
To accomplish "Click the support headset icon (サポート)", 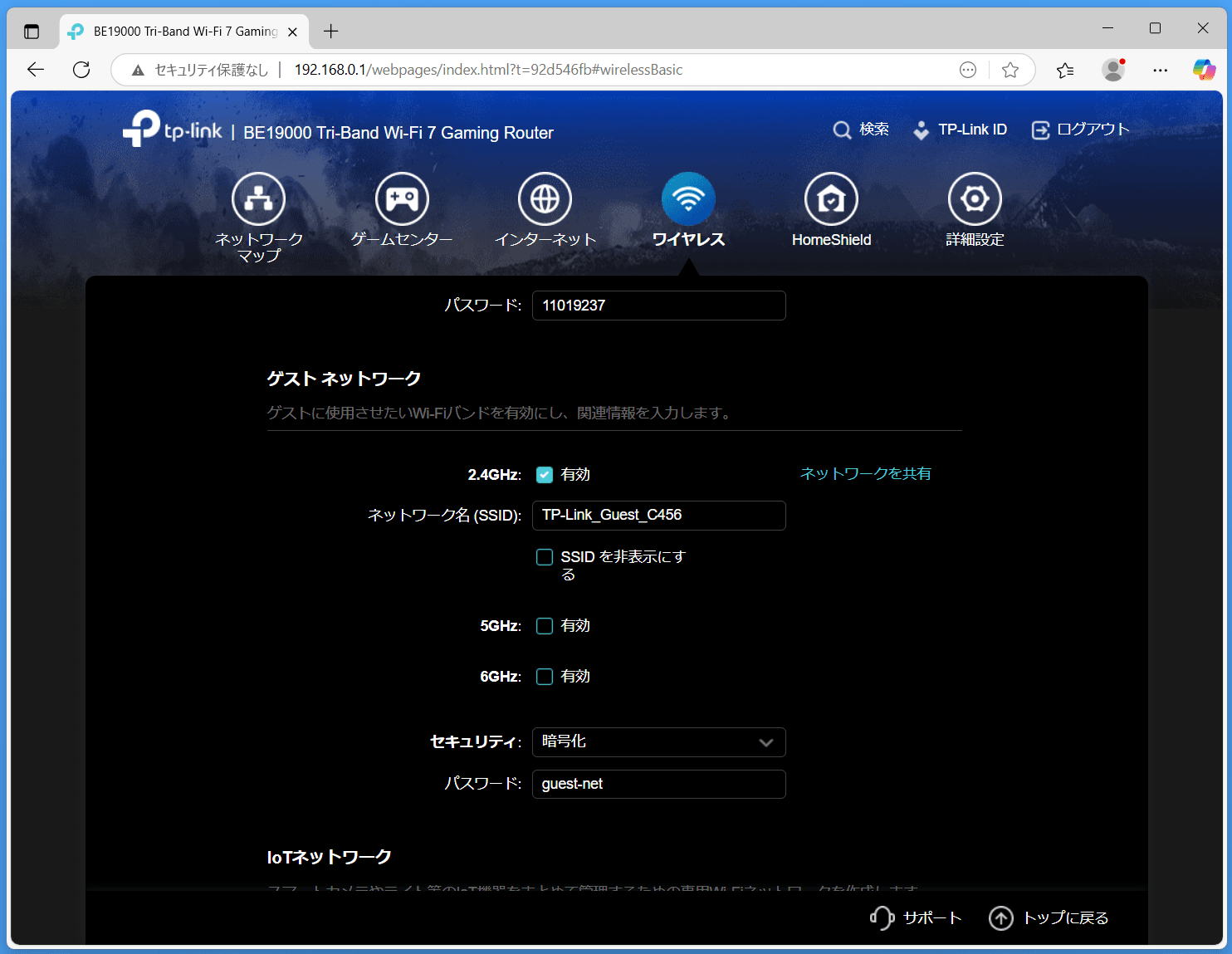I will coord(882,917).
